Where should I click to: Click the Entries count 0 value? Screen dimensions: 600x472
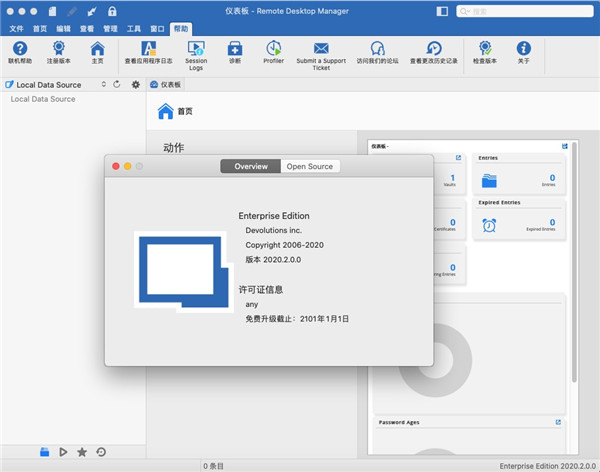[x=552, y=178]
